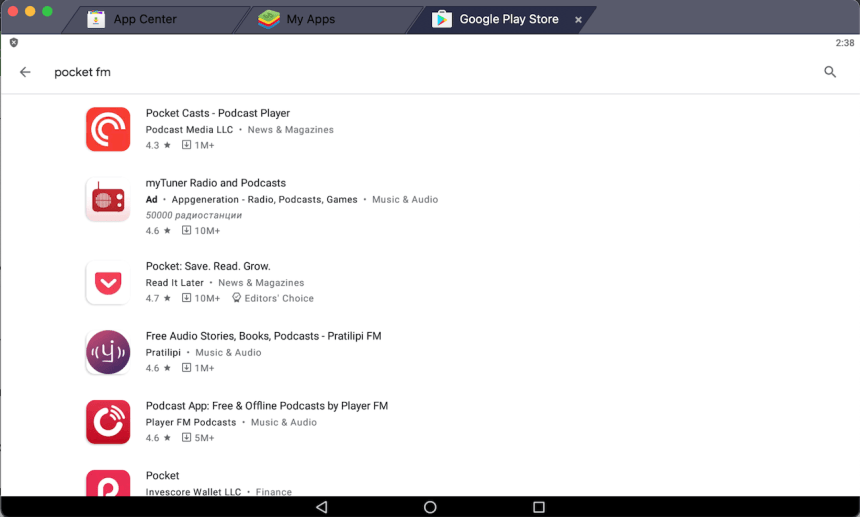Click the Google Play Store tab icon
This screenshot has height=517, width=860.
[x=442, y=19]
